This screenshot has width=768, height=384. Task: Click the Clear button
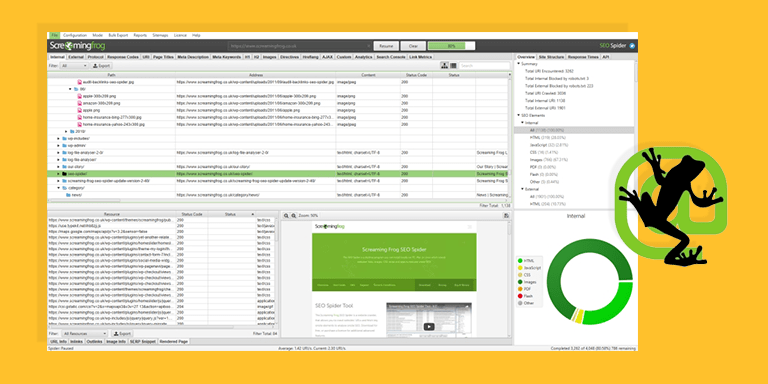[413, 46]
